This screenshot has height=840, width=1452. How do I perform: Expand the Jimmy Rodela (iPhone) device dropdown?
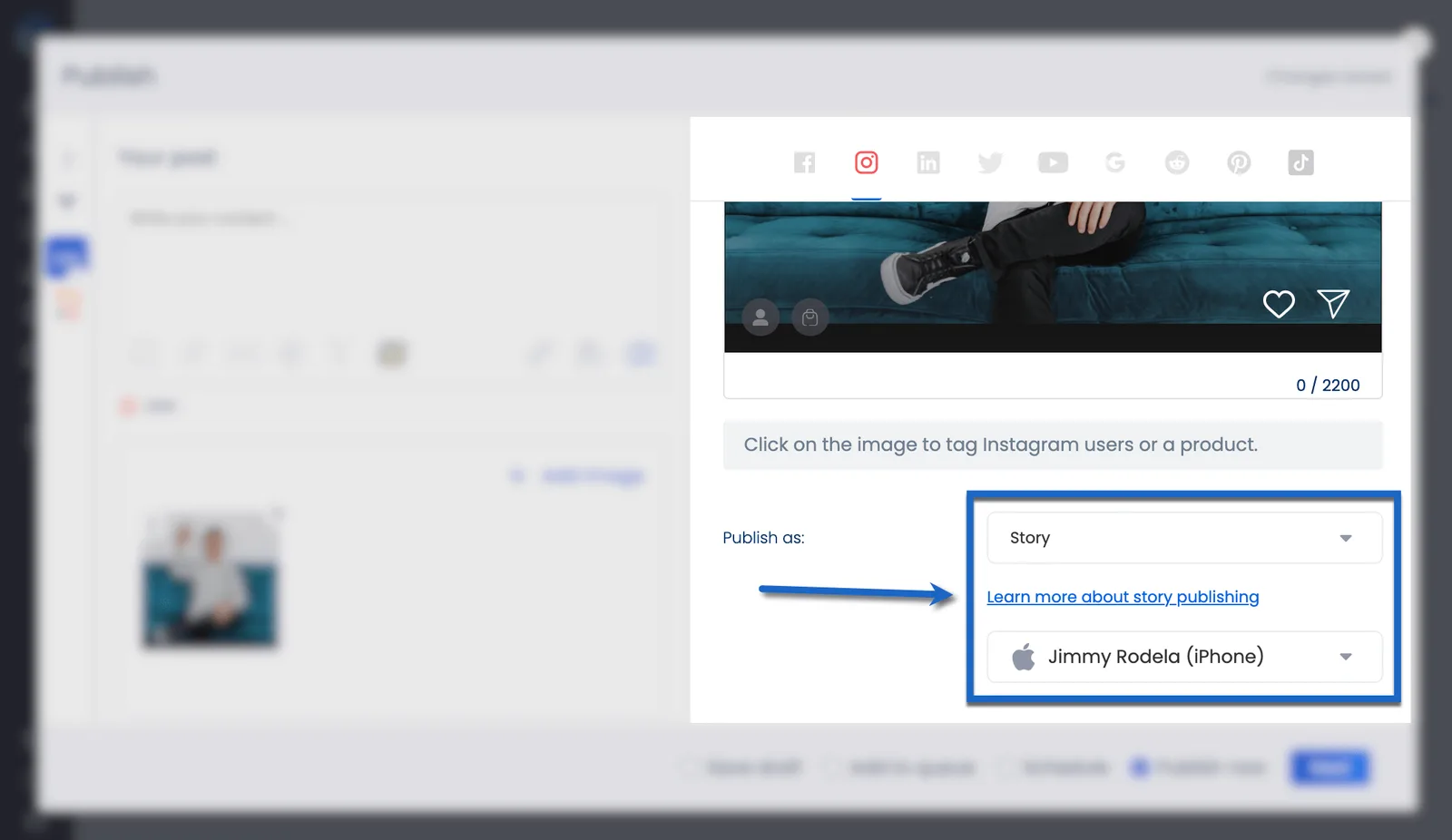[1183, 657]
